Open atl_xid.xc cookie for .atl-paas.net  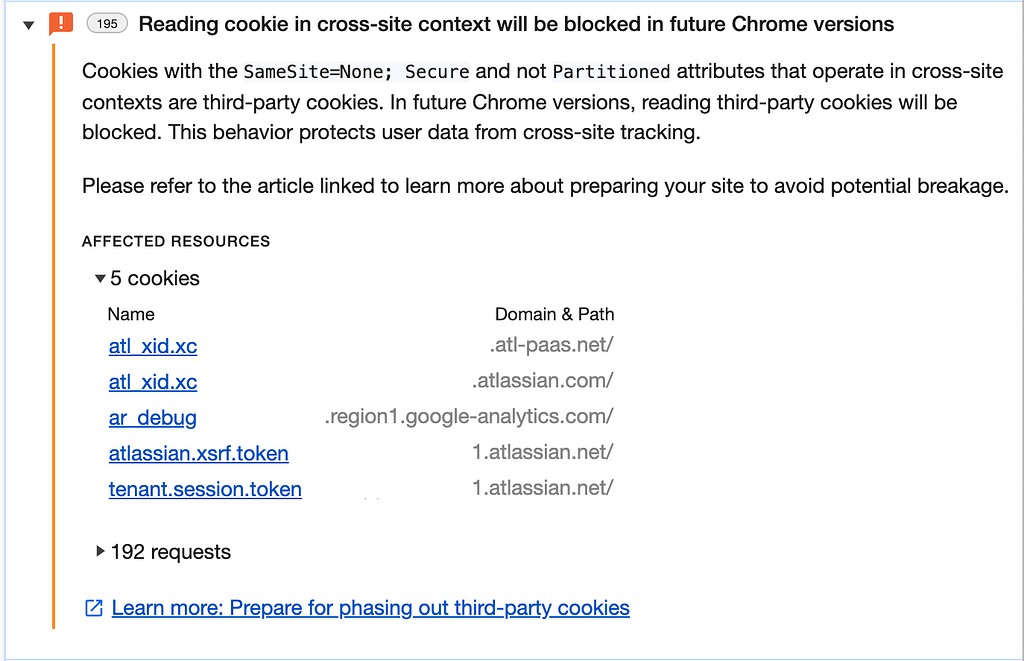153,346
